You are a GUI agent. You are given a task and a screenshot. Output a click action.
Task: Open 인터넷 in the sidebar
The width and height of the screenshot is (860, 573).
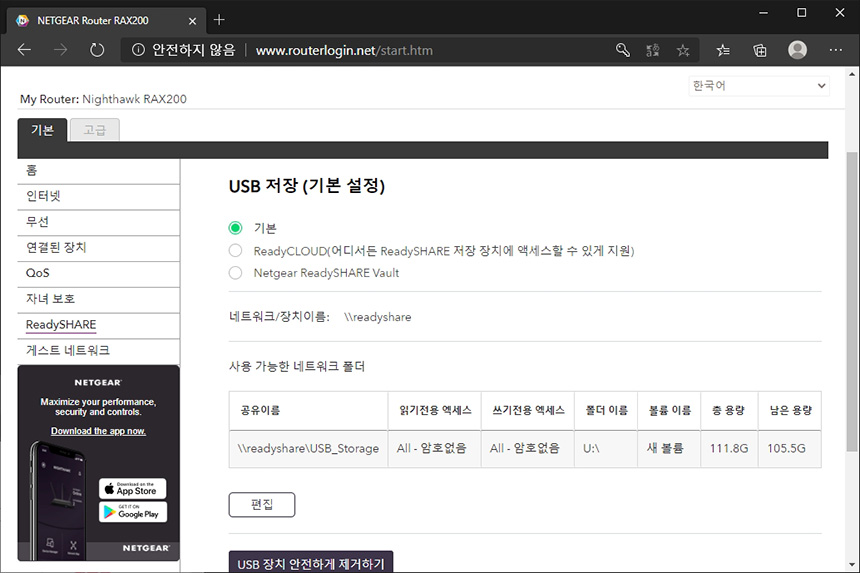point(99,196)
